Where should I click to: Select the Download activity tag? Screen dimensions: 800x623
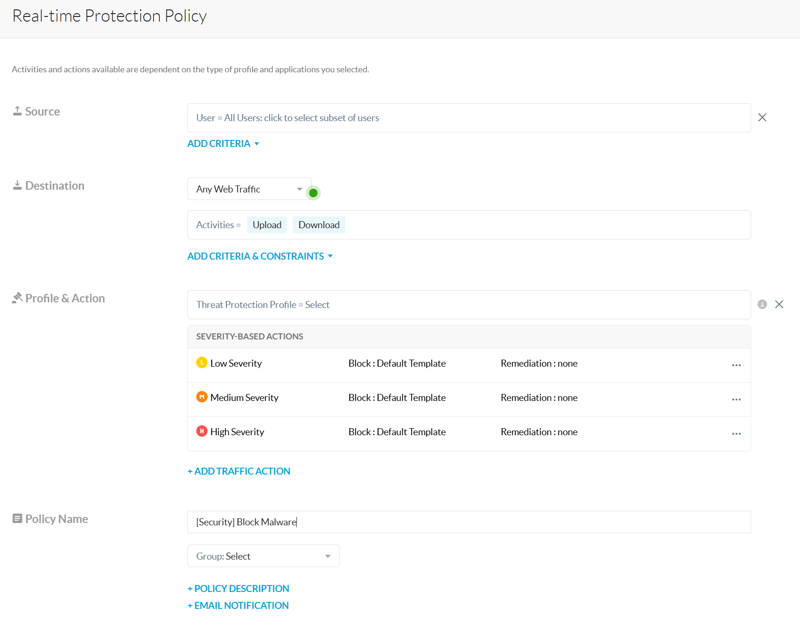click(319, 225)
